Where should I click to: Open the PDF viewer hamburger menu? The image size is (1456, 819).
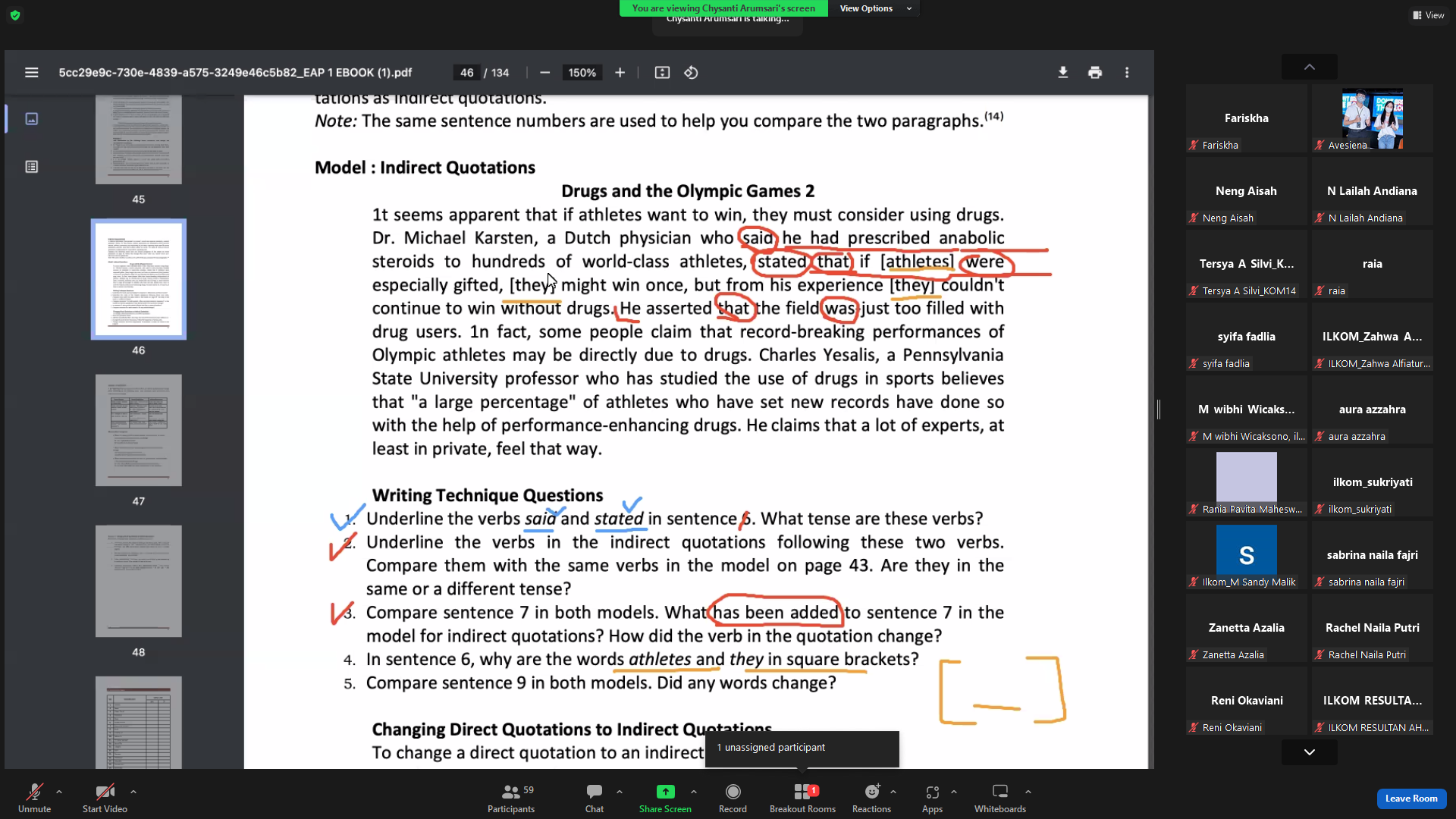pyautogui.click(x=31, y=73)
